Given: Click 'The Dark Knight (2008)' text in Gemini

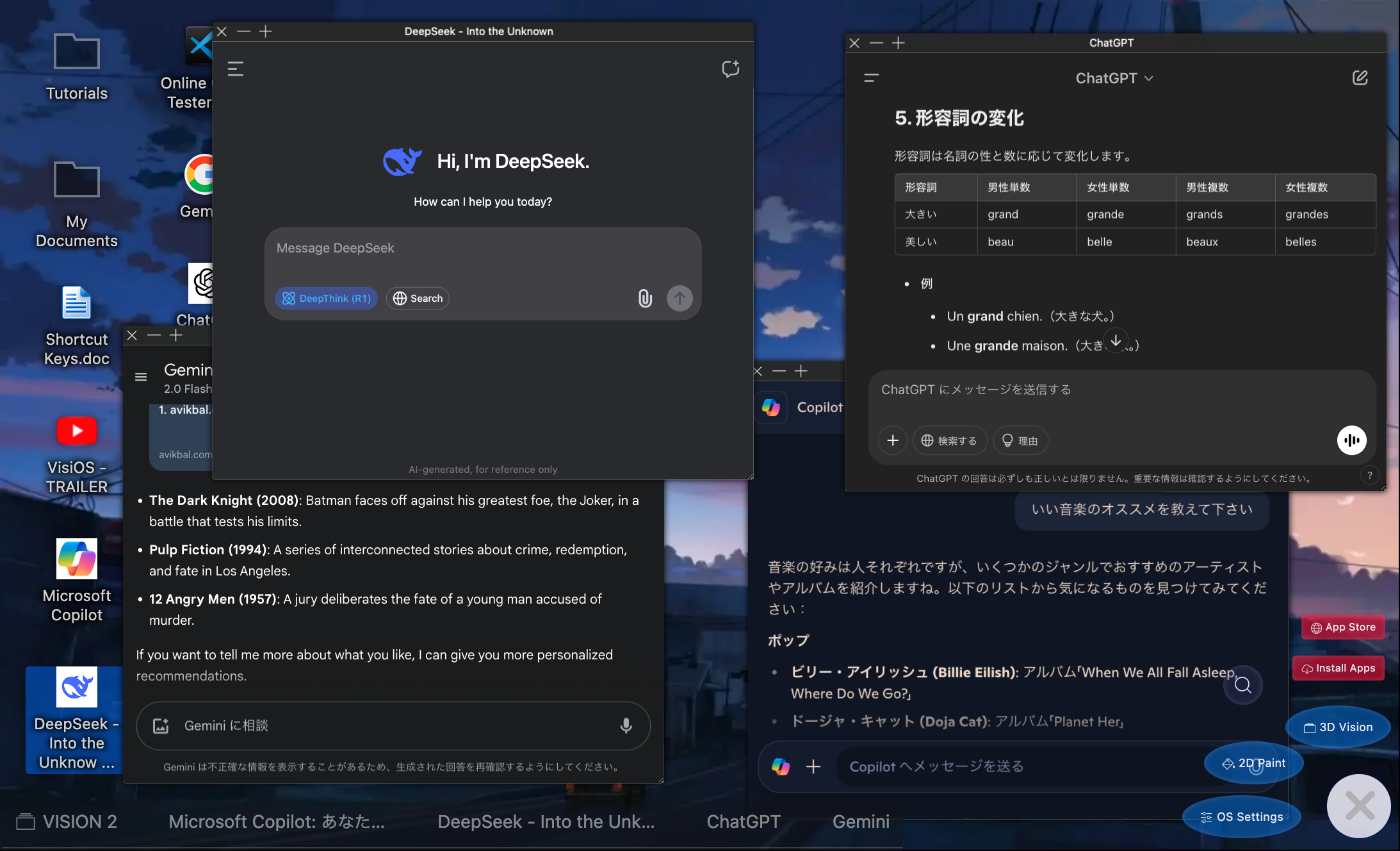Looking at the screenshot, I should point(224,500).
